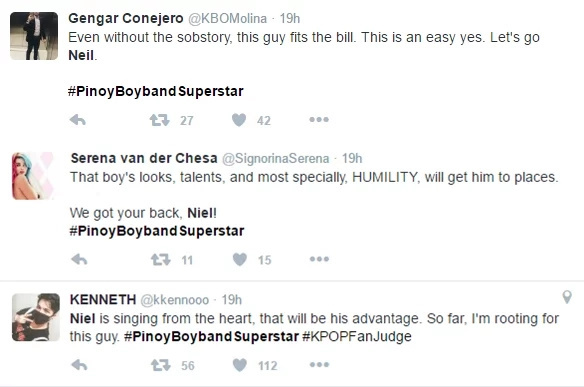
Task: Like KENNETH's tweet with 112 likes
Action: click(x=240, y=365)
